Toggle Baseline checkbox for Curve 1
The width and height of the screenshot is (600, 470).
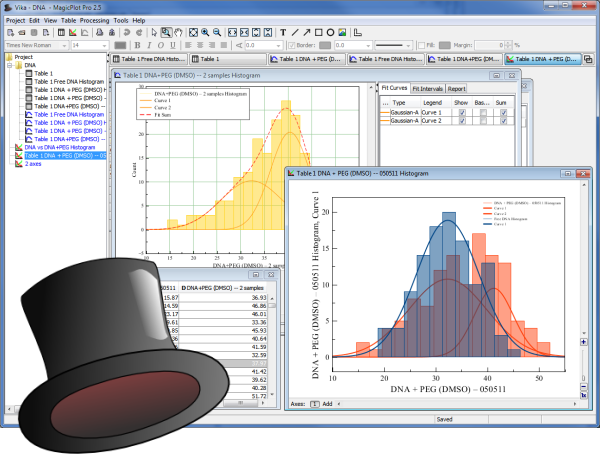[483, 113]
